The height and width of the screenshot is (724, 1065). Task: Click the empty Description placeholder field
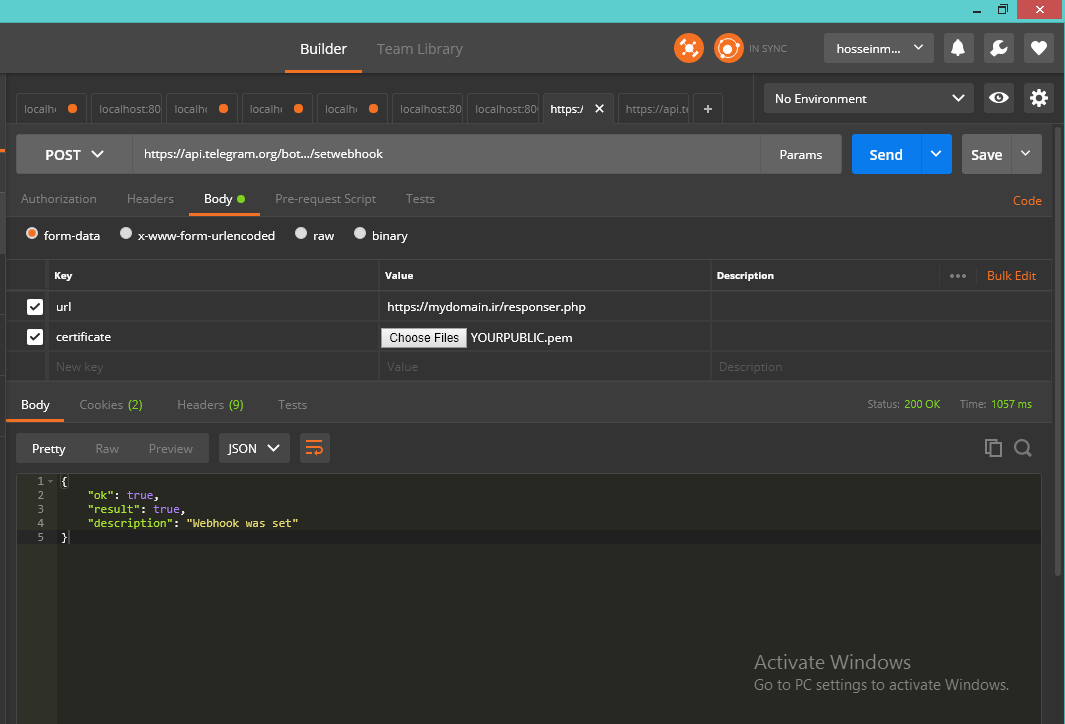click(881, 367)
